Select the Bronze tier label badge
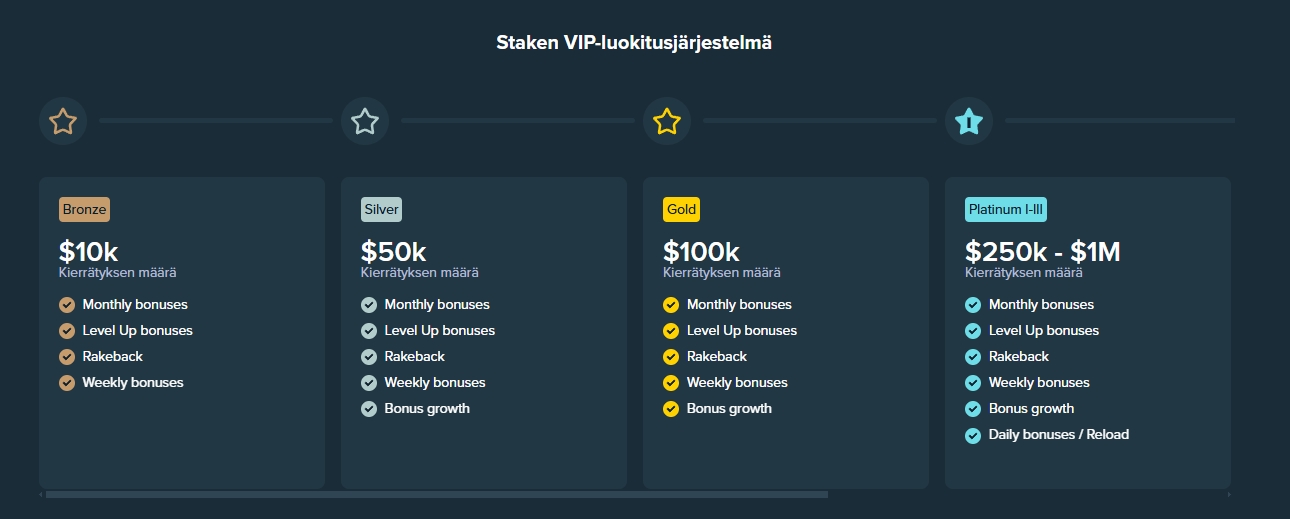 (84, 210)
